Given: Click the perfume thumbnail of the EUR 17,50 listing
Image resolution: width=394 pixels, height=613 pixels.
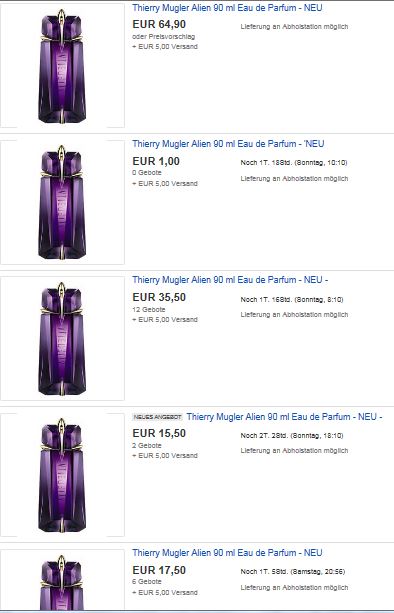Looking at the screenshot, I should (62, 579).
